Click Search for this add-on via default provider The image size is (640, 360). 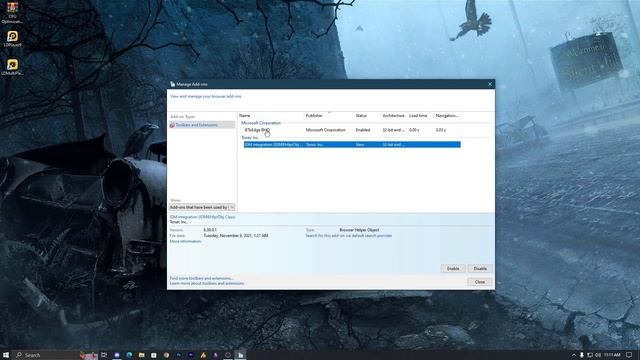[x=349, y=236]
